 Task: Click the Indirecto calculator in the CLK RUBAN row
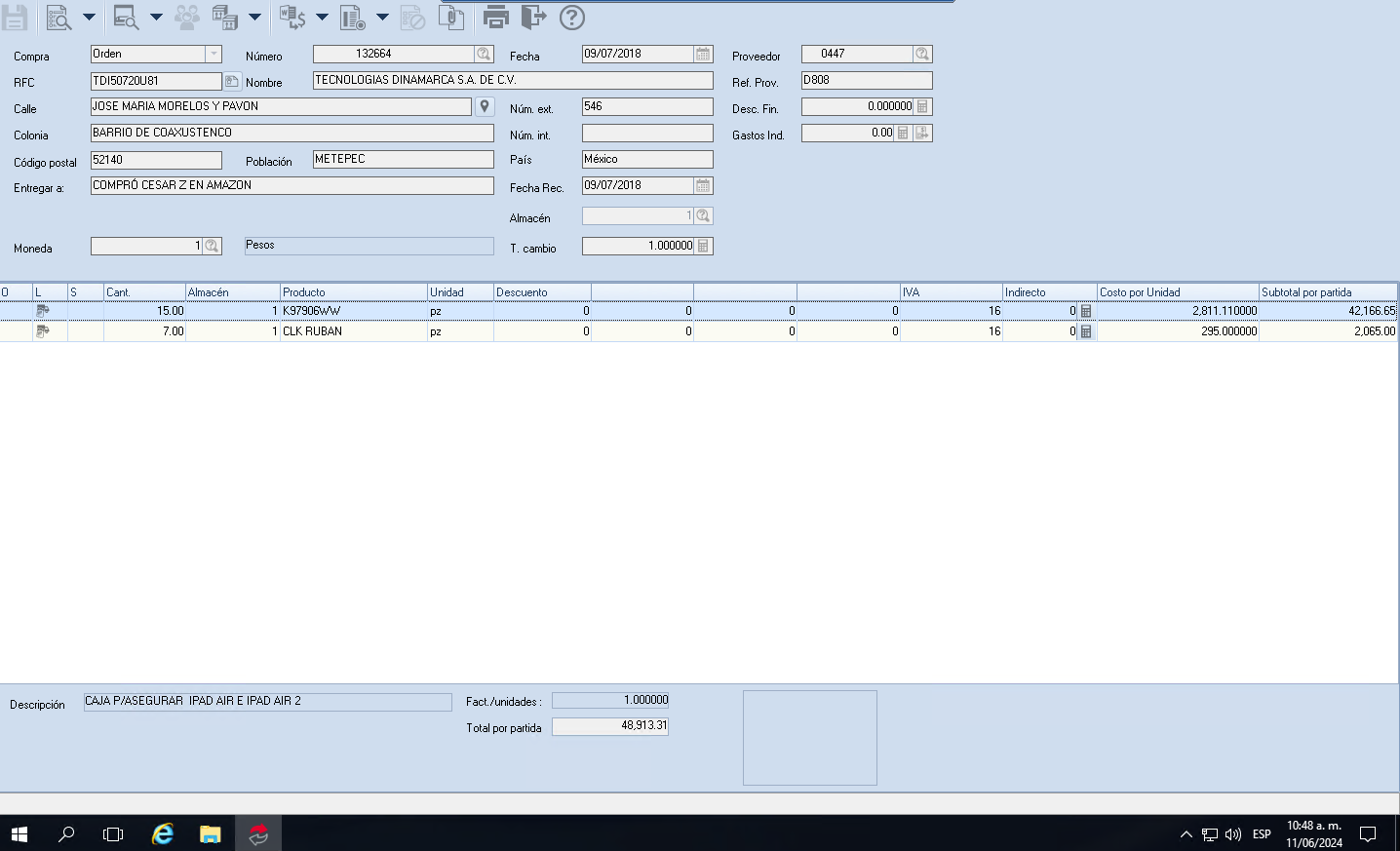tap(1086, 331)
